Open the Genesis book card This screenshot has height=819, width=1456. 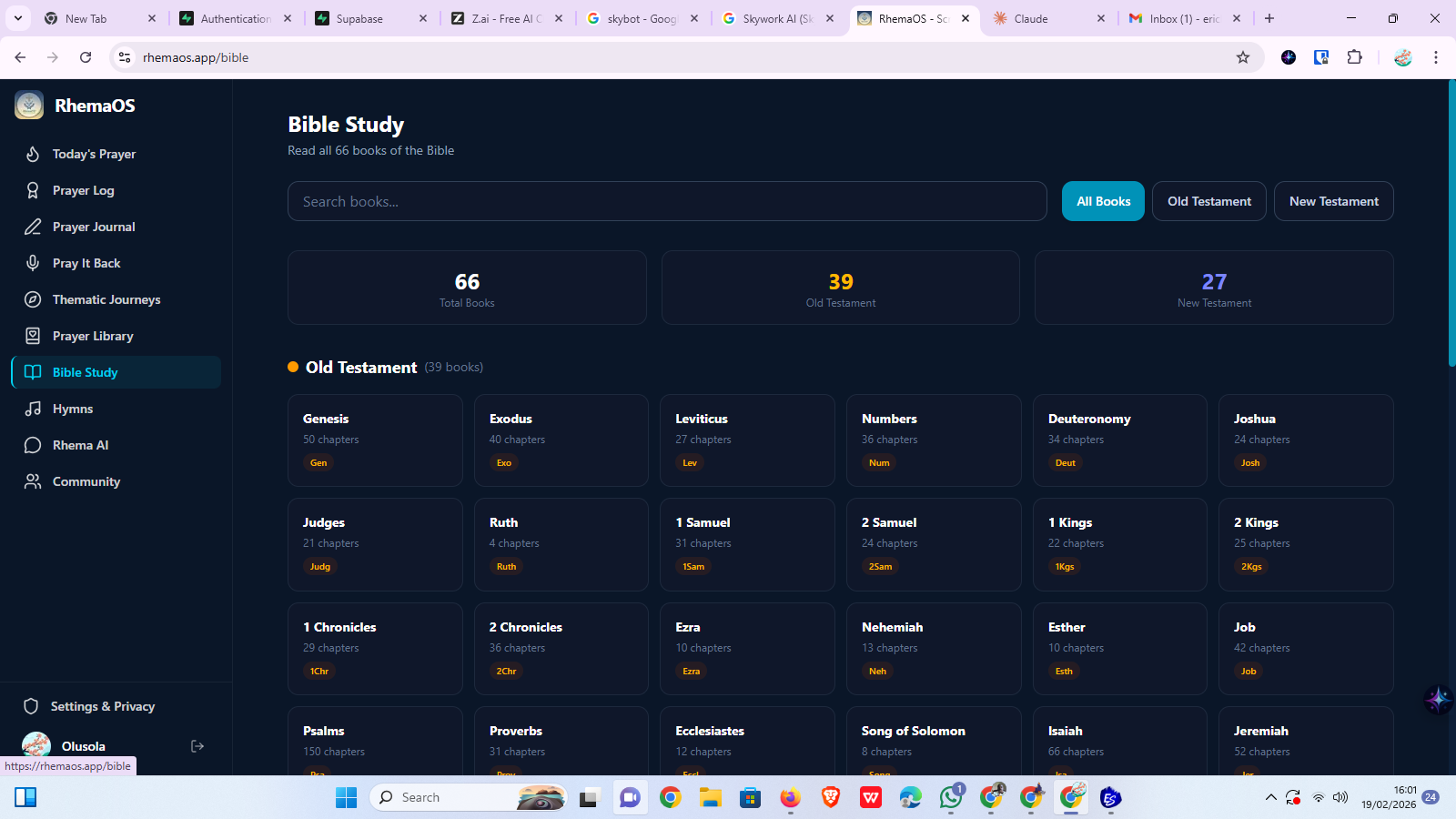point(375,440)
